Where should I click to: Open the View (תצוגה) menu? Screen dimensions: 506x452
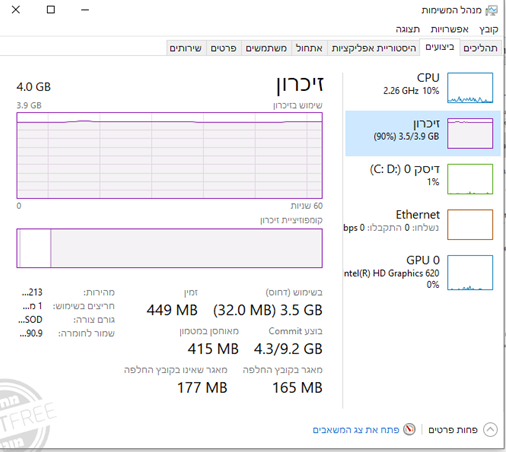(x=408, y=29)
